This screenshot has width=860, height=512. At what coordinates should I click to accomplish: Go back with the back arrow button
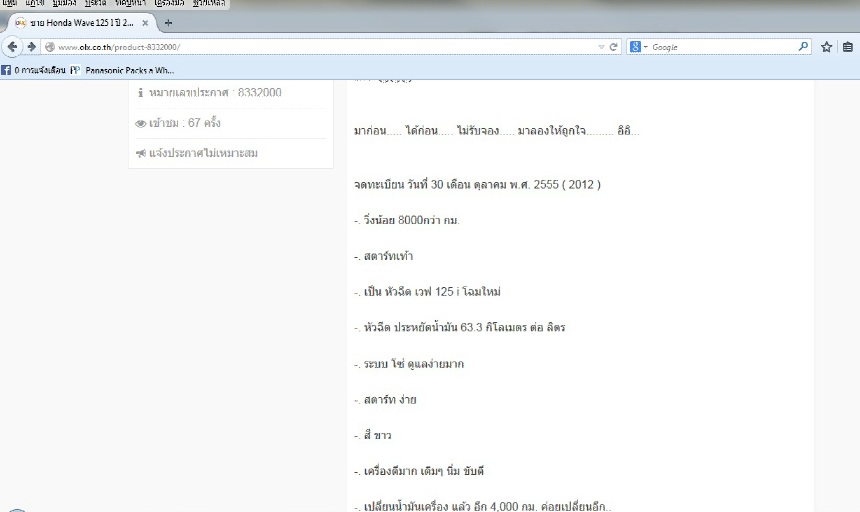[x=12, y=47]
